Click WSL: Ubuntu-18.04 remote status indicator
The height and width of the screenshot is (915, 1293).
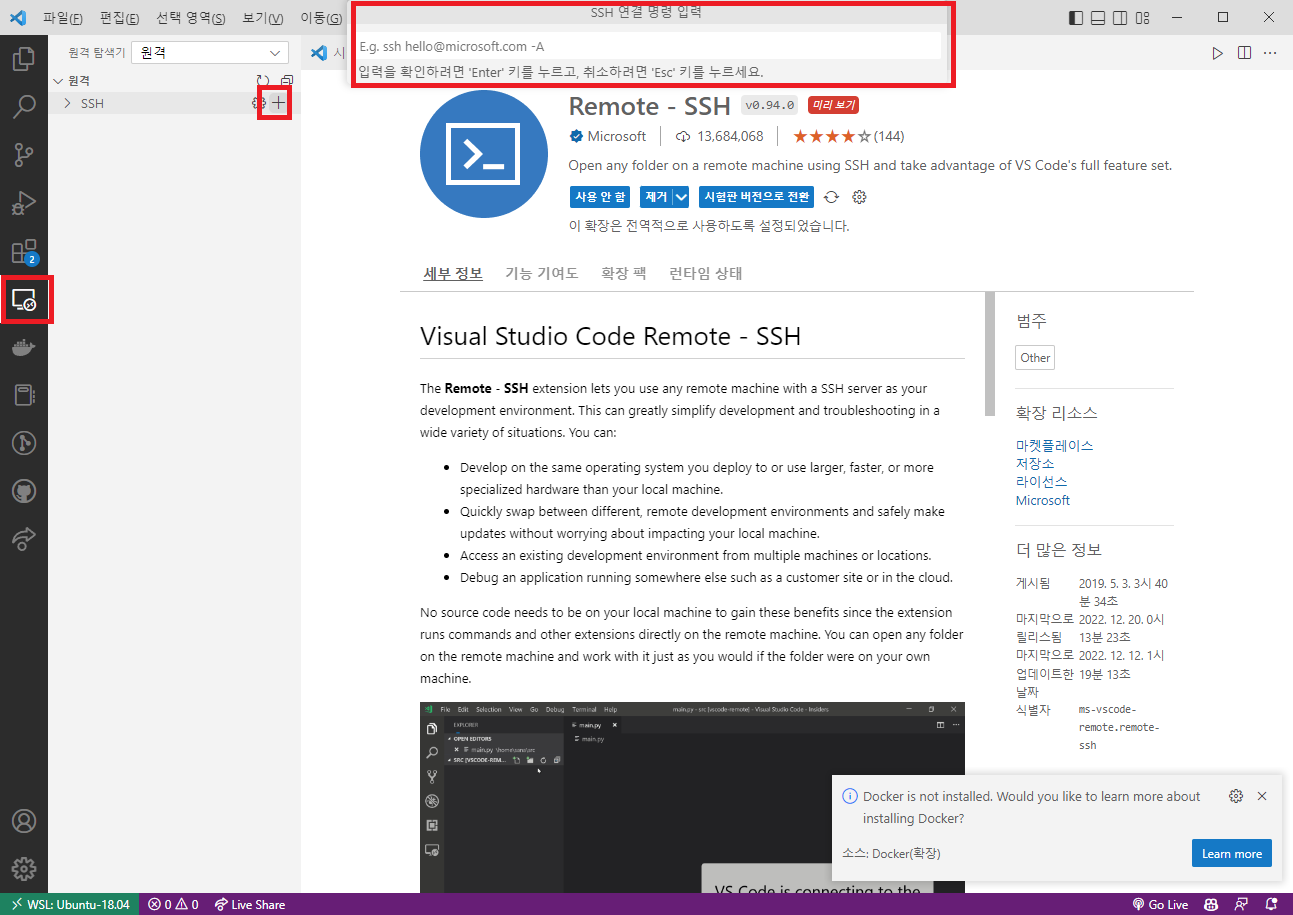70,904
